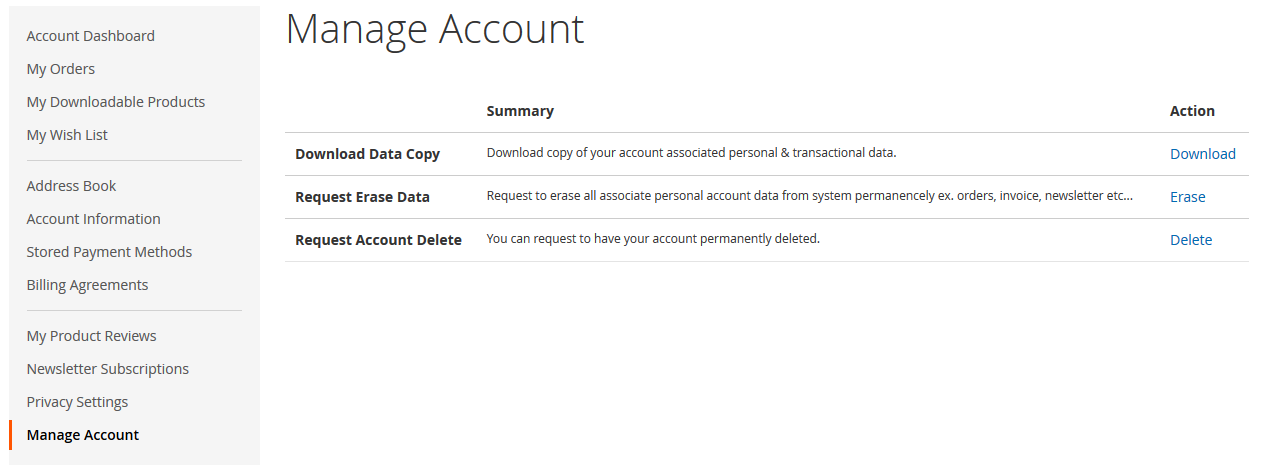Image resolution: width=1268 pixels, height=473 pixels.
Task: Click the Delete account link
Action: 1190,240
